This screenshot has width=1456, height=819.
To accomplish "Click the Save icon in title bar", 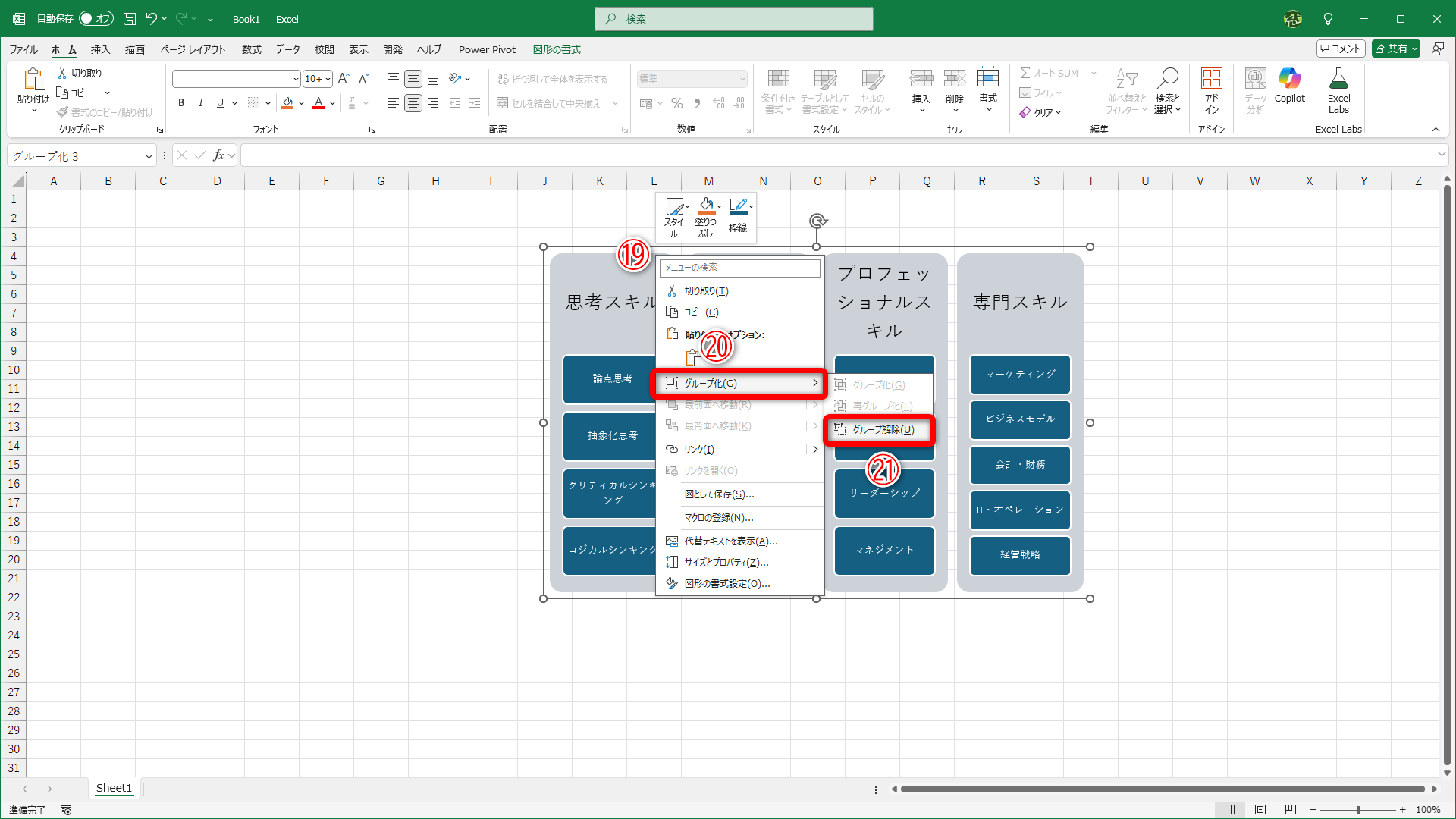I will click(x=130, y=18).
